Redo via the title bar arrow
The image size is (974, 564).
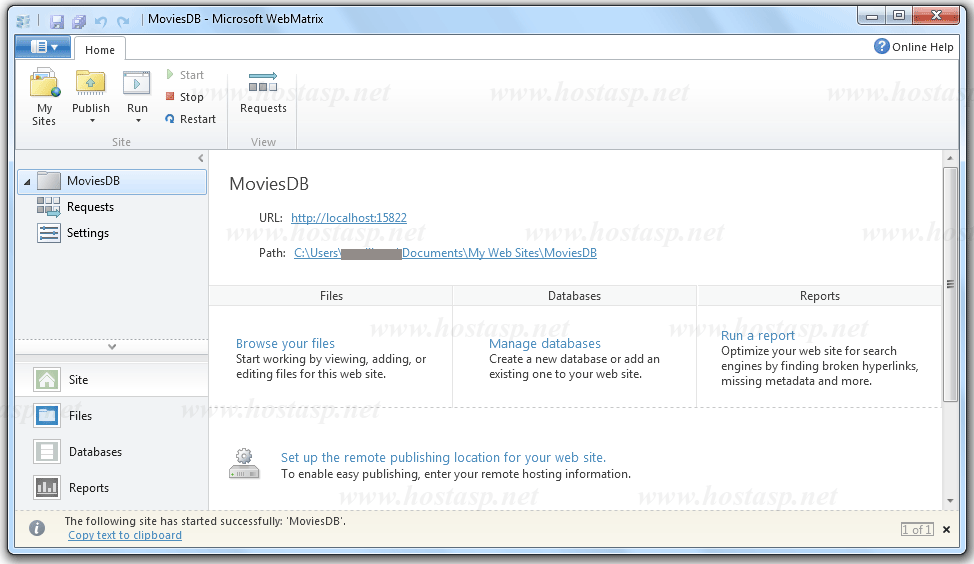(123, 22)
